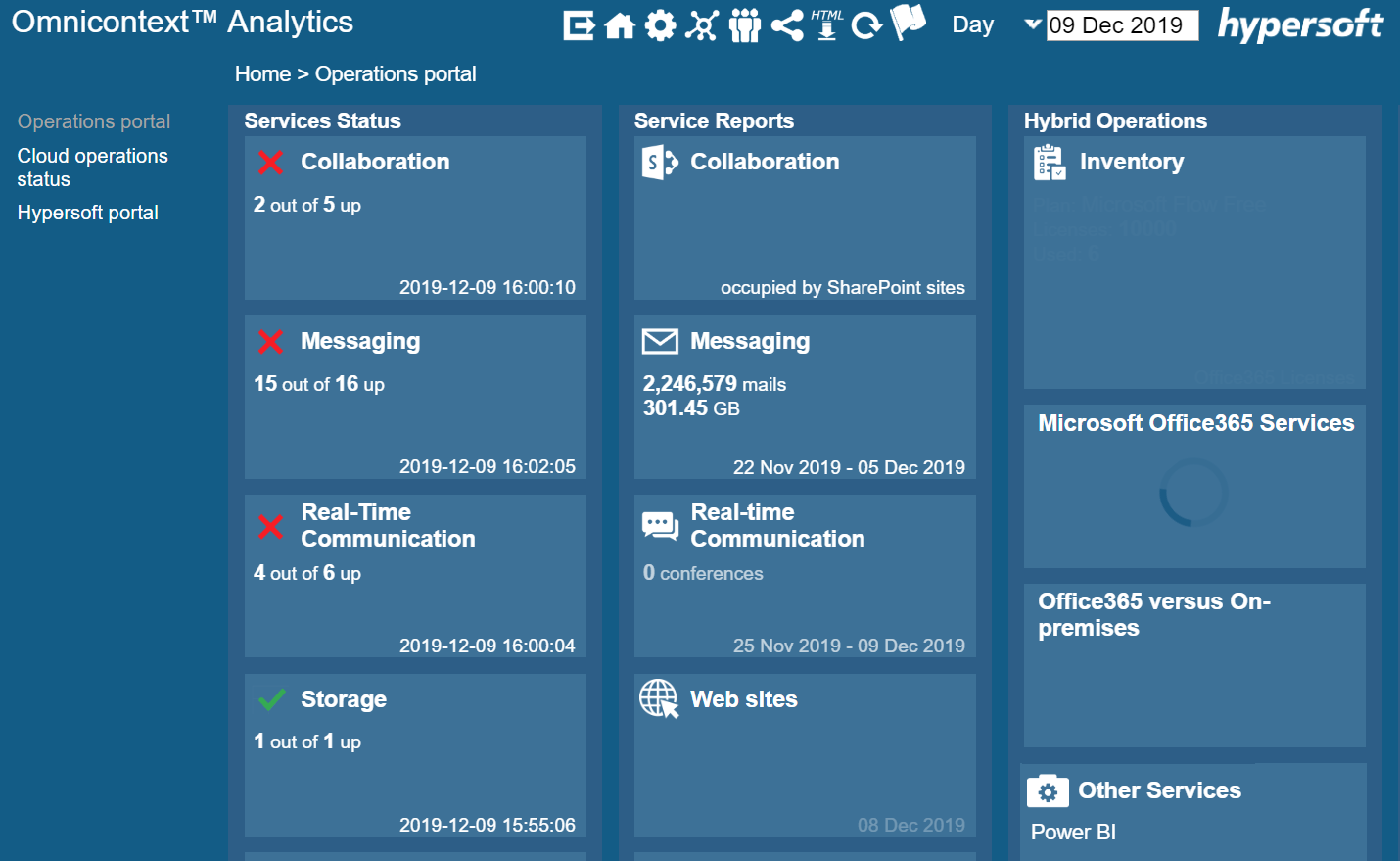Expand the Day period dropdown

(x=1032, y=24)
